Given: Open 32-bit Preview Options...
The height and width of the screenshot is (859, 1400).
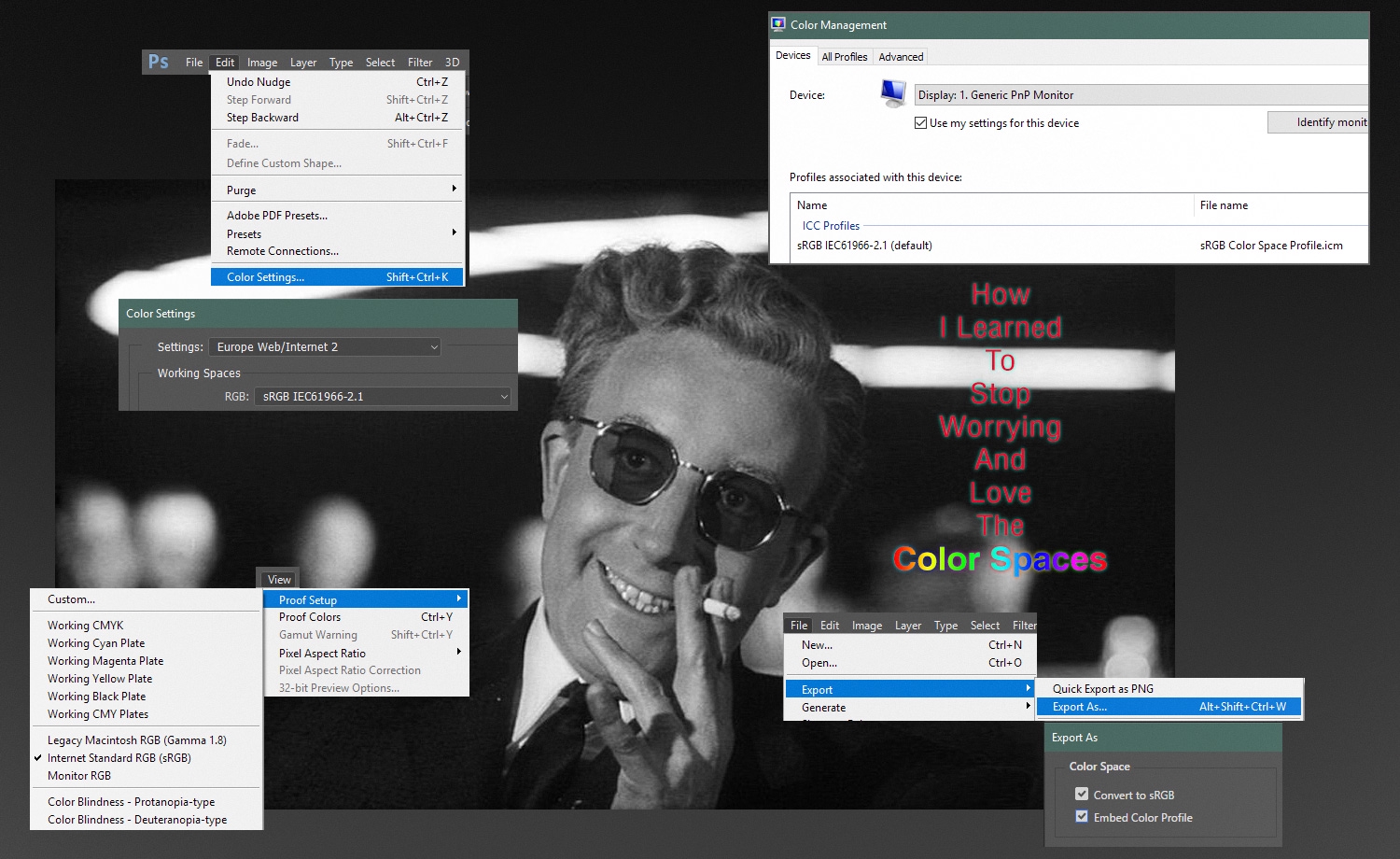Looking at the screenshot, I should (366, 688).
